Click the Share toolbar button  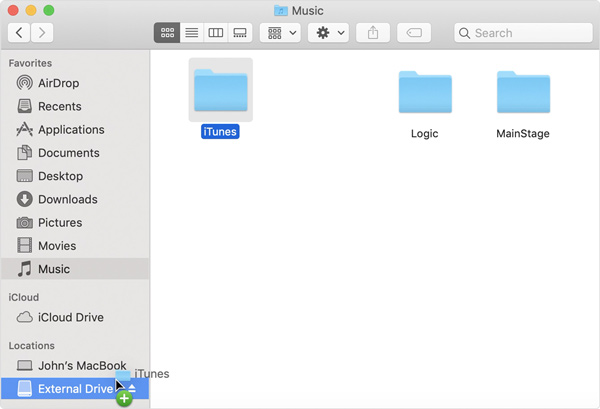(373, 33)
